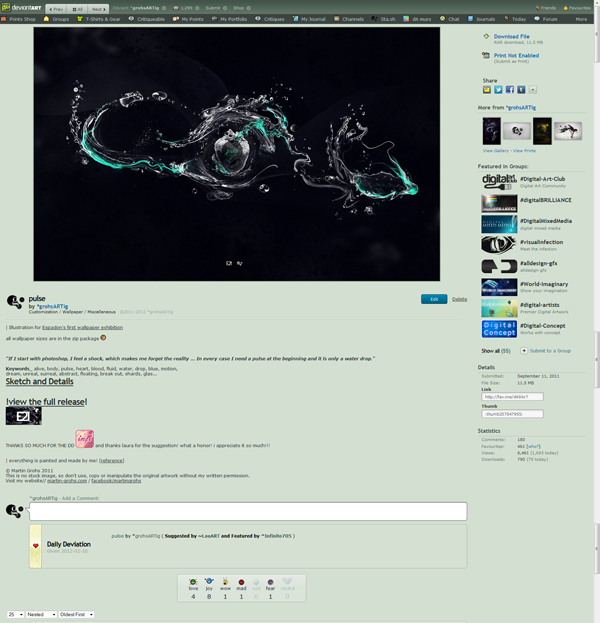Click the View Prints link
Viewport: 600px width, 623px height.
click(x=524, y=151)
